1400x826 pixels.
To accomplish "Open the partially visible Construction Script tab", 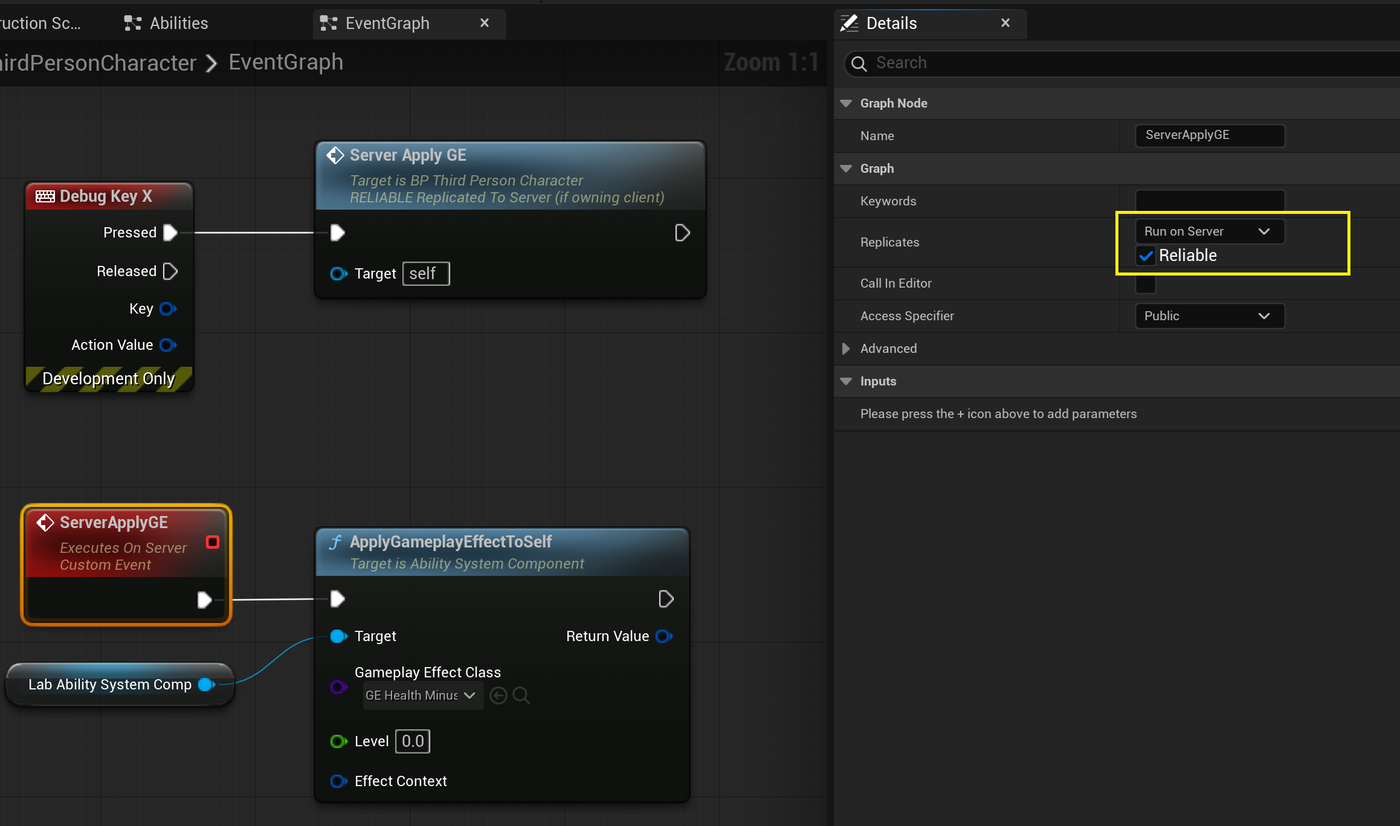I will (x=40, y=23).
